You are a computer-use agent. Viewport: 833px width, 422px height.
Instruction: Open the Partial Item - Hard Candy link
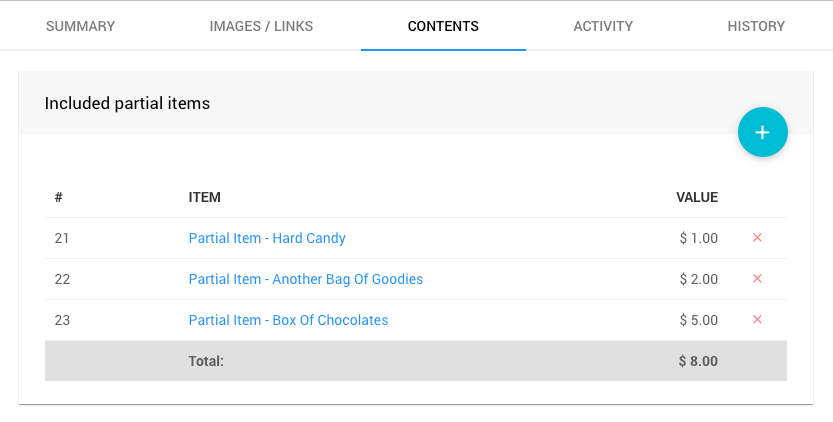tap(267, 238)
